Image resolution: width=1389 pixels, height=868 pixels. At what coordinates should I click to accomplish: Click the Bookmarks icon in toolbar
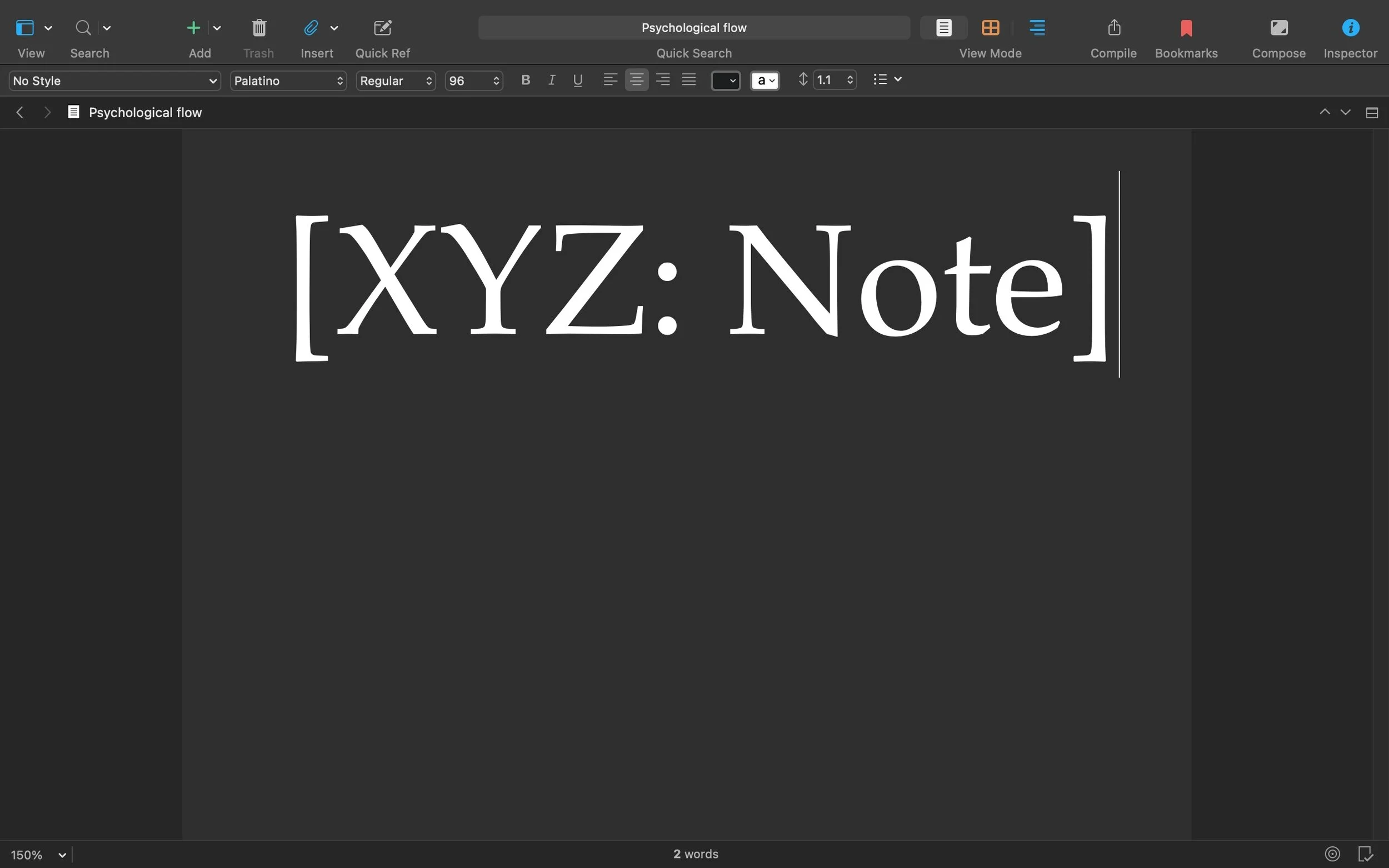pyautogui.click(x=1185, y=27)
